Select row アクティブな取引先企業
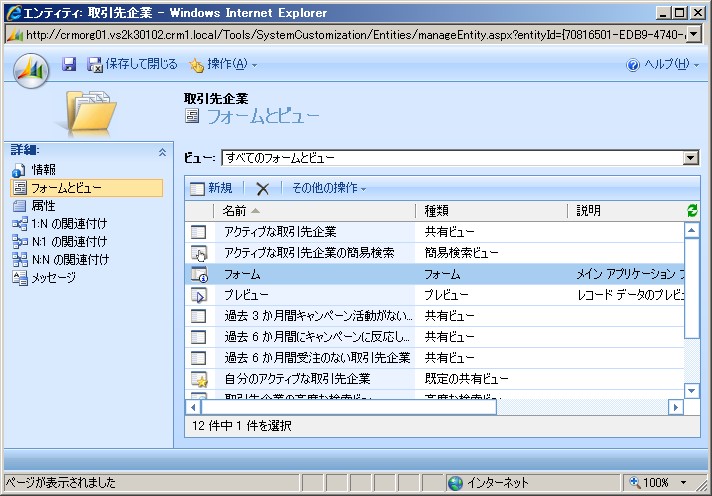Viewport: 712px width, 496px height. coord(435,232)
